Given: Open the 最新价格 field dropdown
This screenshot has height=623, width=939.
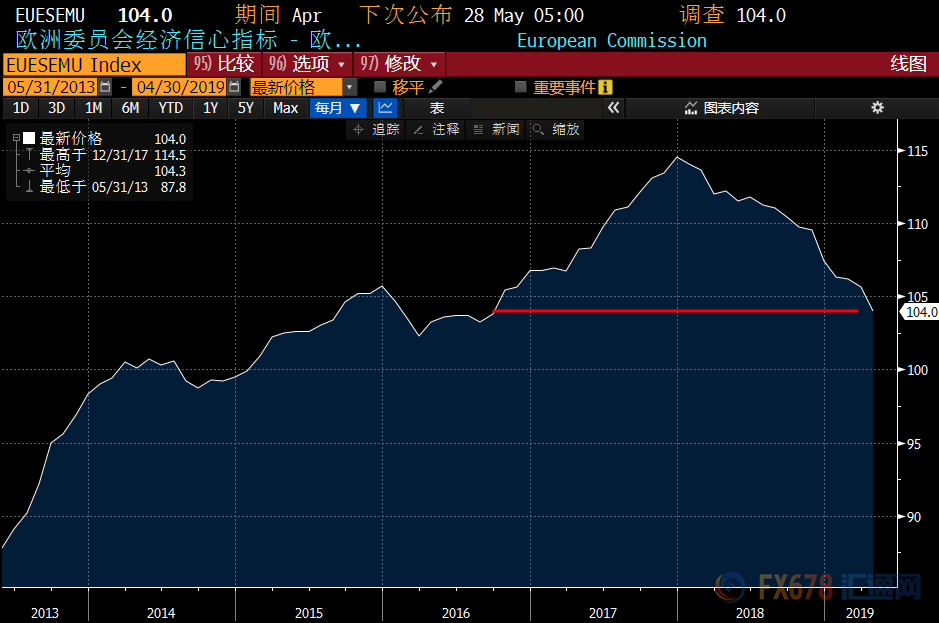Looking at the screenshot, I should click(x=350, y=87).
